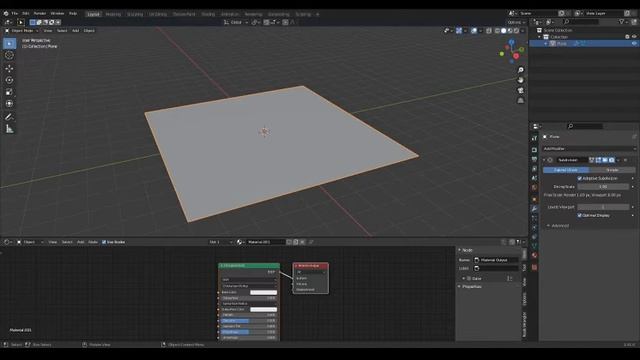Open the viewport View menu
Image resolution: width=640 pixels, height=360 pixels.
tap(48, 31)
